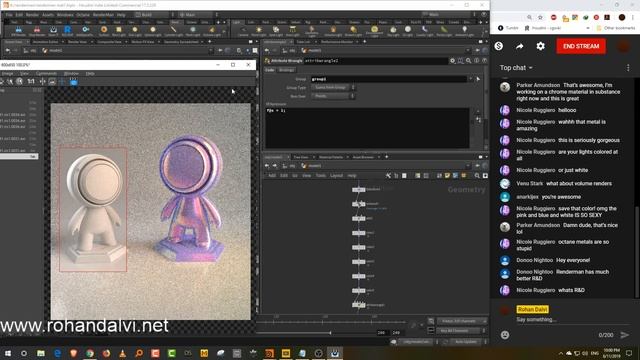Viewport: 640px width, 360px height.
Task: Click the parameter pane search magnifier icon
Action: [x=469, y=60]
